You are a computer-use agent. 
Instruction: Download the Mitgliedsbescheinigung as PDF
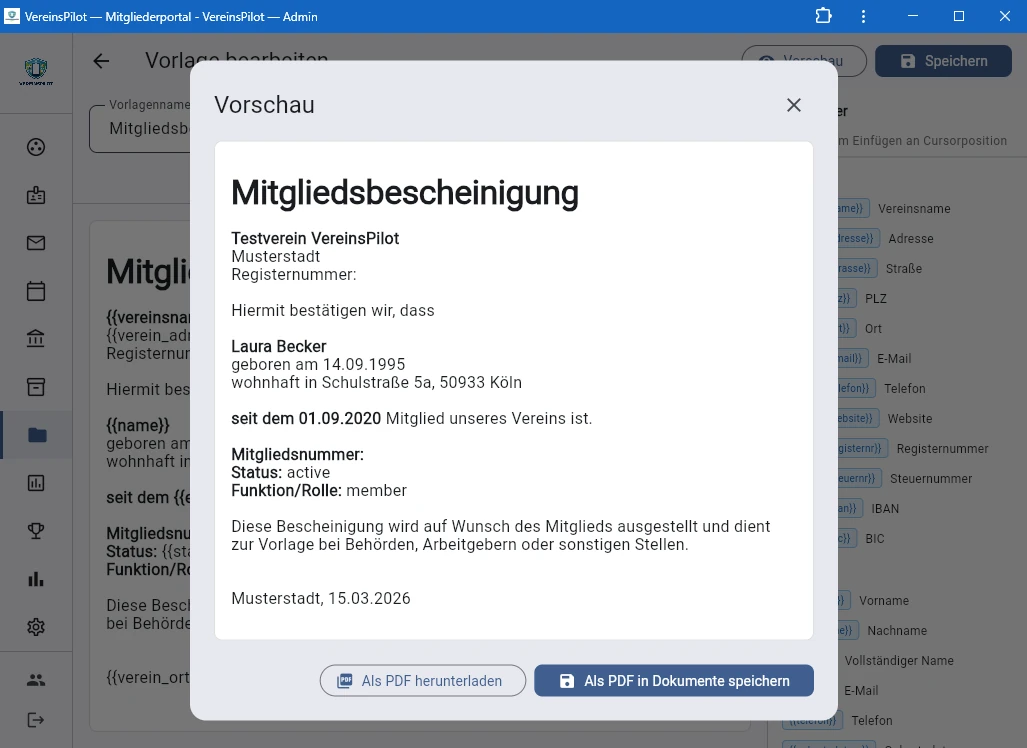422,680
